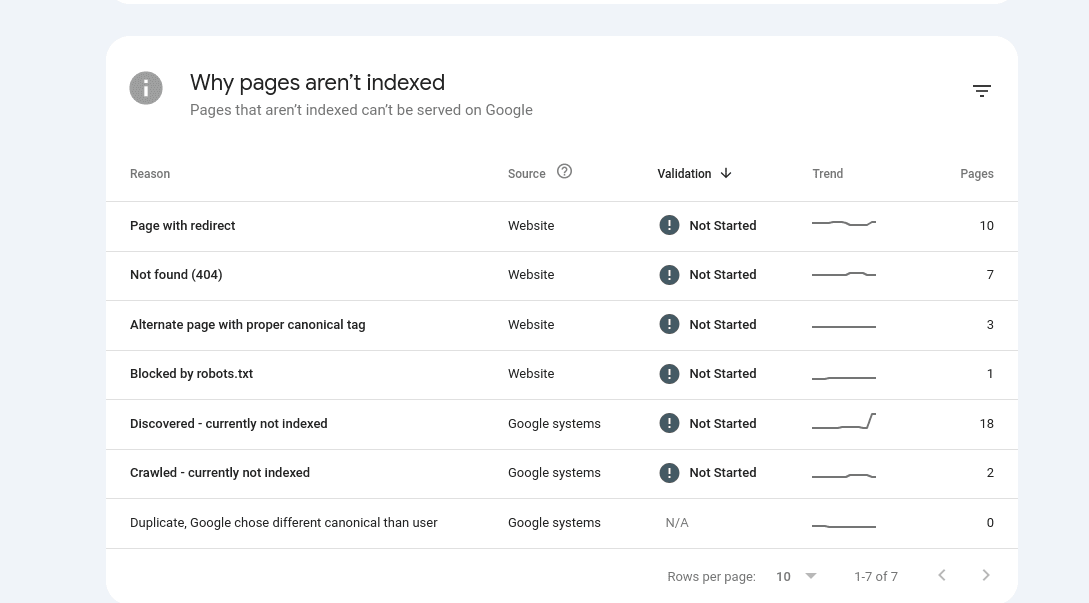The image size is (1089, 603).
Task: Click status icon for Discovered - currently not indexed
Action: [x=669, y=423]
